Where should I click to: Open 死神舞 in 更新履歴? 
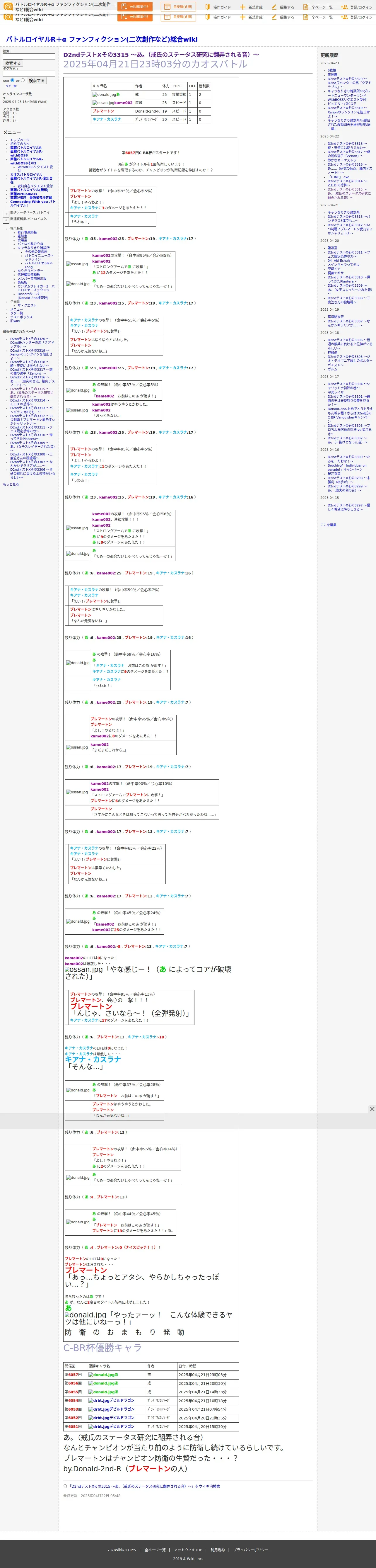click(x=332, y=75)
